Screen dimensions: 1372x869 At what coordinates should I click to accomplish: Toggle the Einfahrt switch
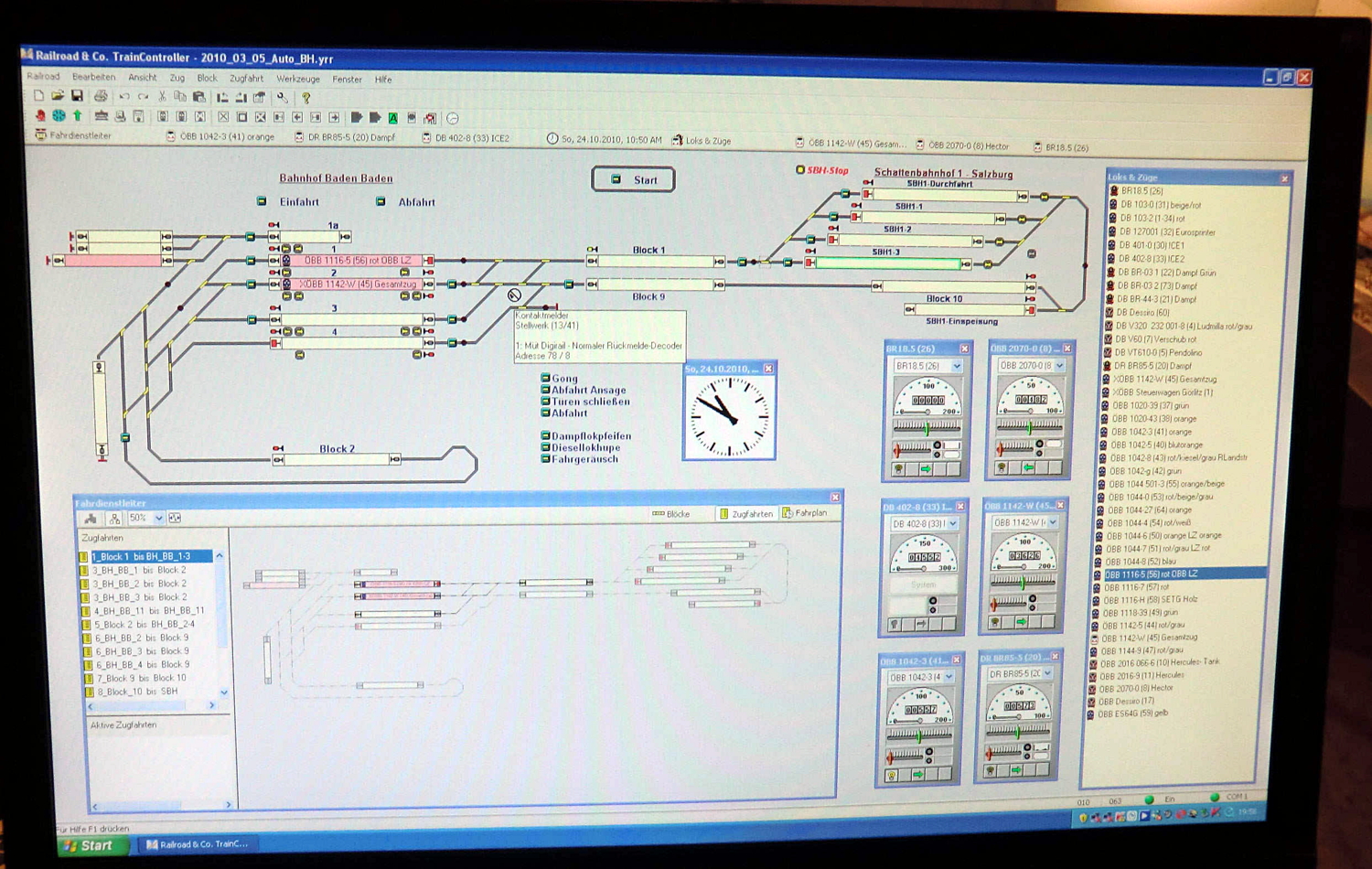[x=262, y=201]
